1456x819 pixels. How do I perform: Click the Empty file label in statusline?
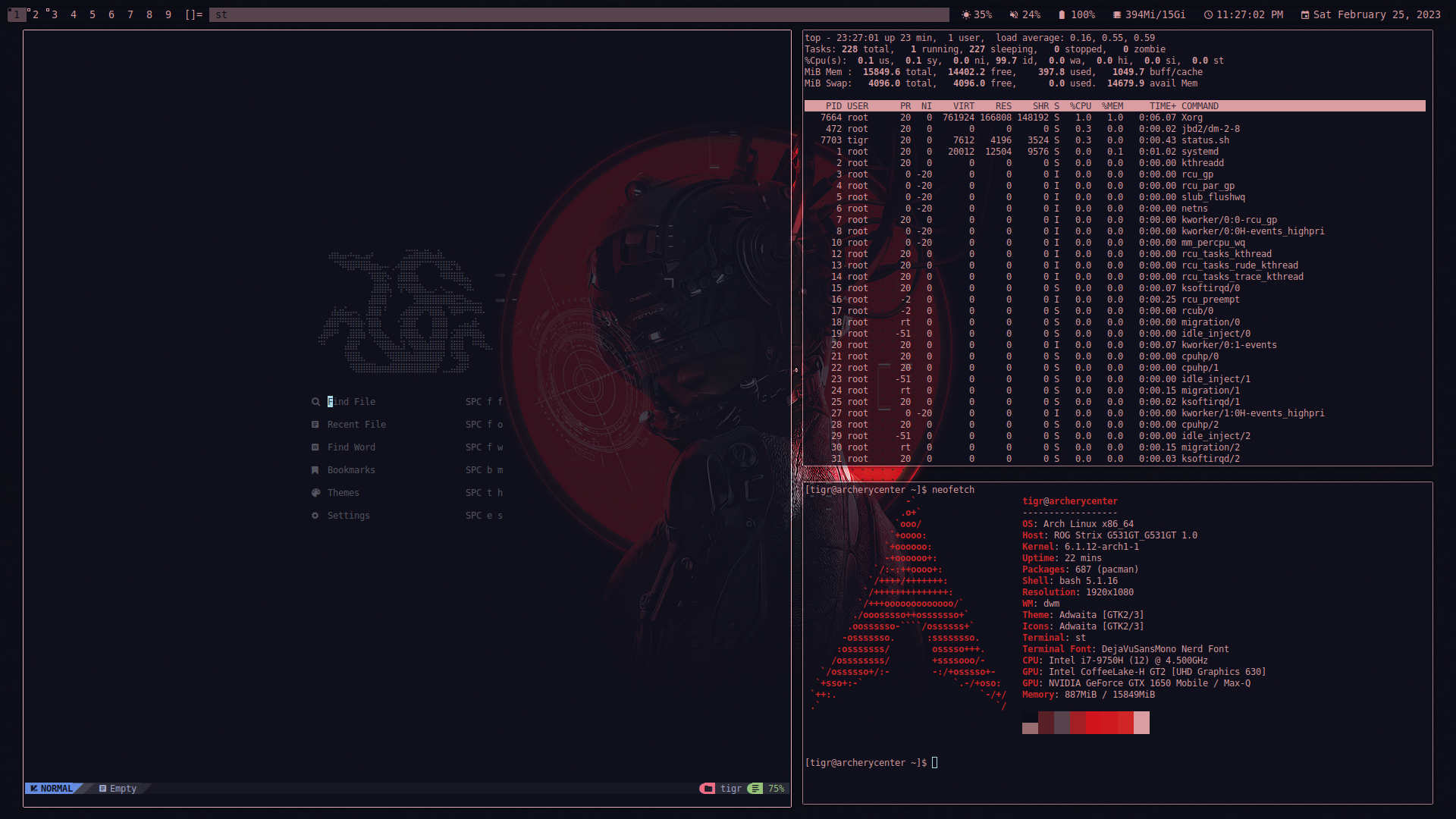pos(123,789)
